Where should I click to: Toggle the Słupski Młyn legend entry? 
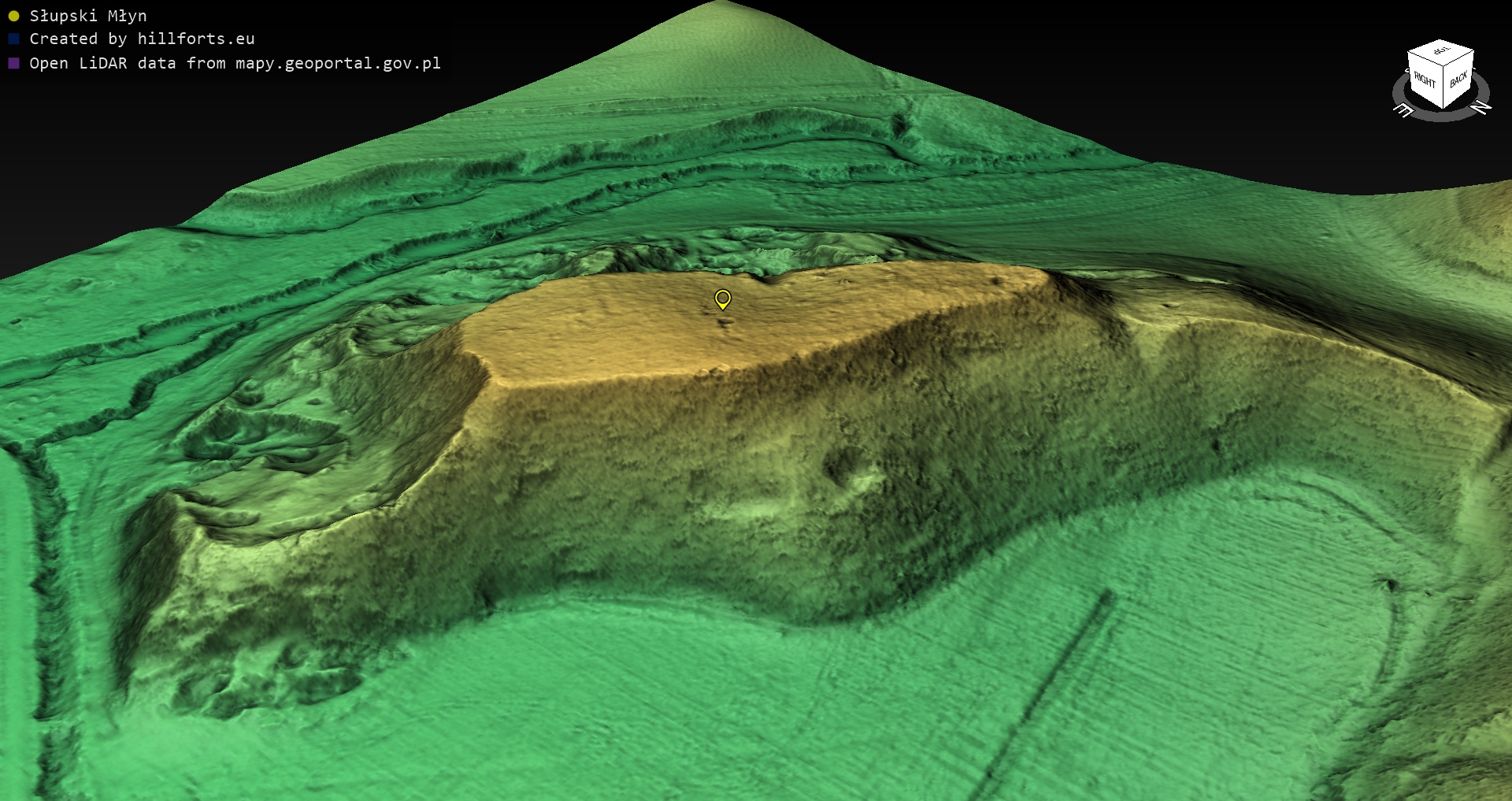(87, 16)
